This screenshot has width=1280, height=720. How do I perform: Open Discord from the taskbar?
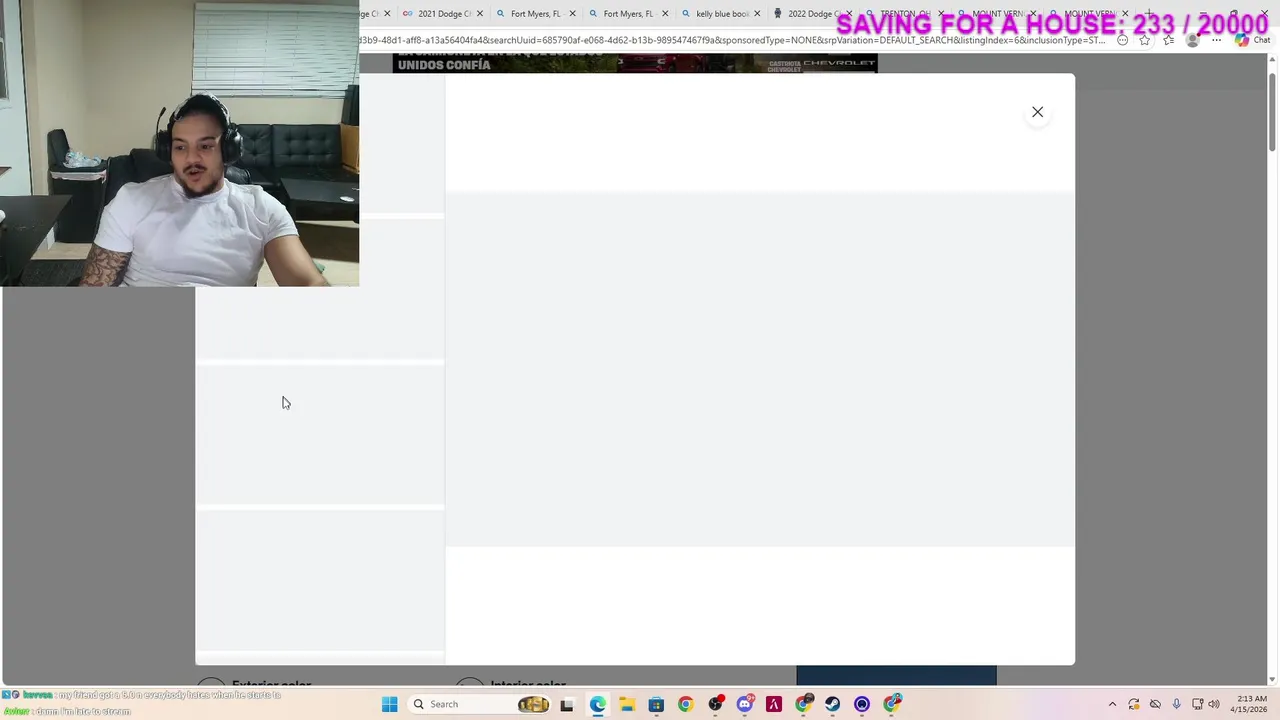pos(745,704)
